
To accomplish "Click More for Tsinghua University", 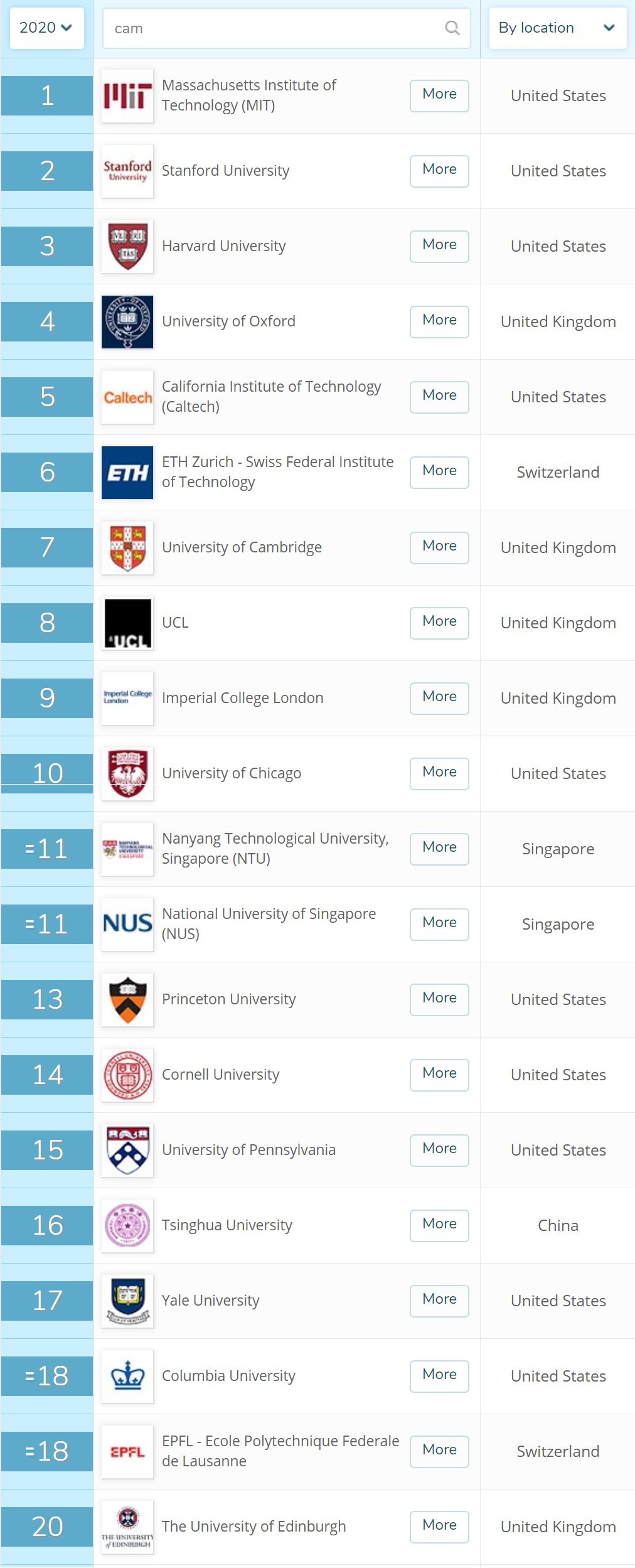I will 439,1225.
